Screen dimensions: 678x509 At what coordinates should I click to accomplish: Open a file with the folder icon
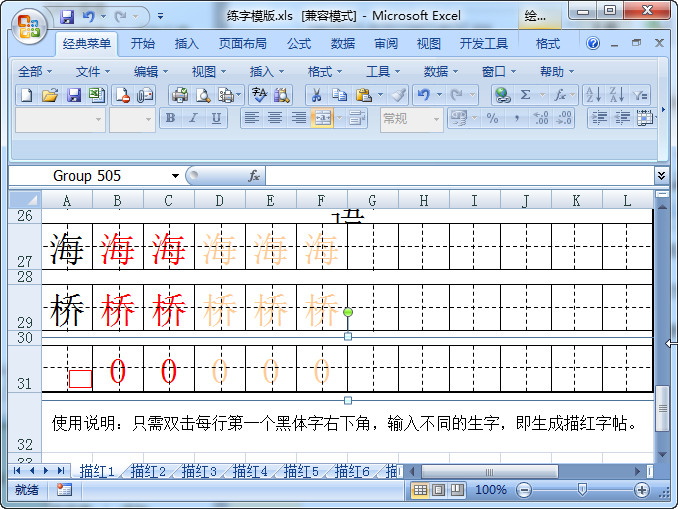pos(50,95)
